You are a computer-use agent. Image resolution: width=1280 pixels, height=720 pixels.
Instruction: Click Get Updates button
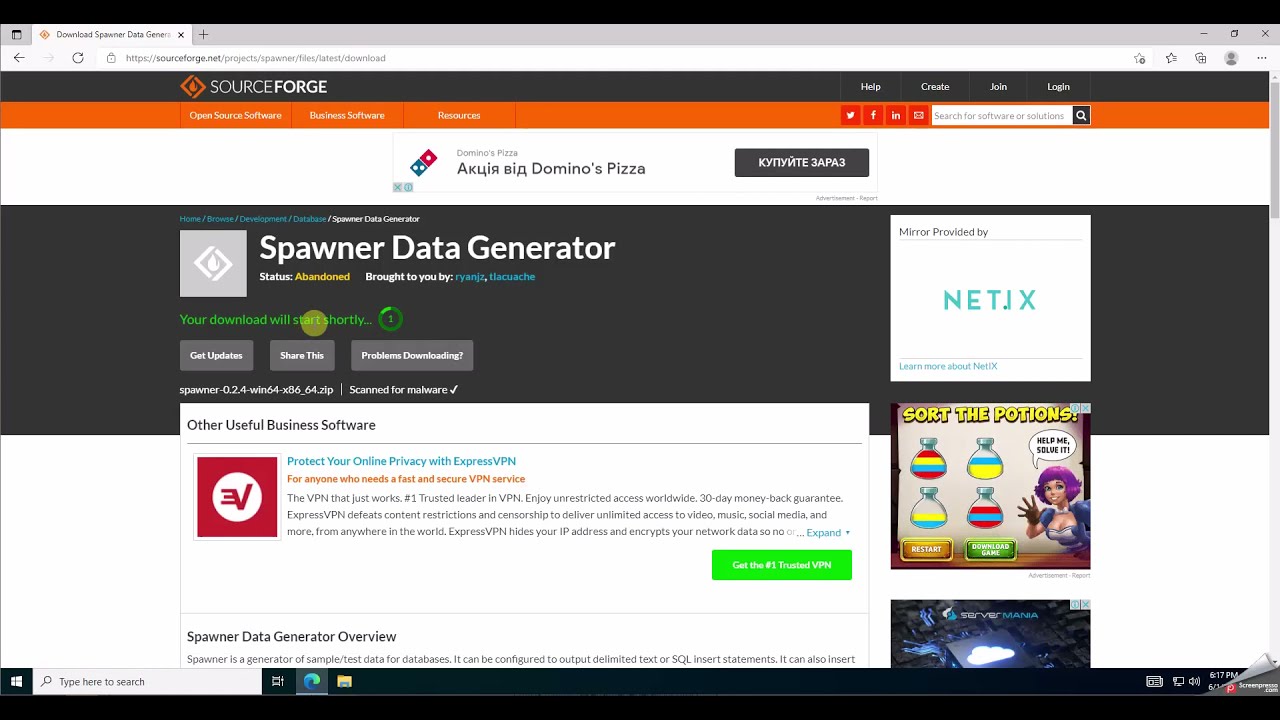point(216,355)
